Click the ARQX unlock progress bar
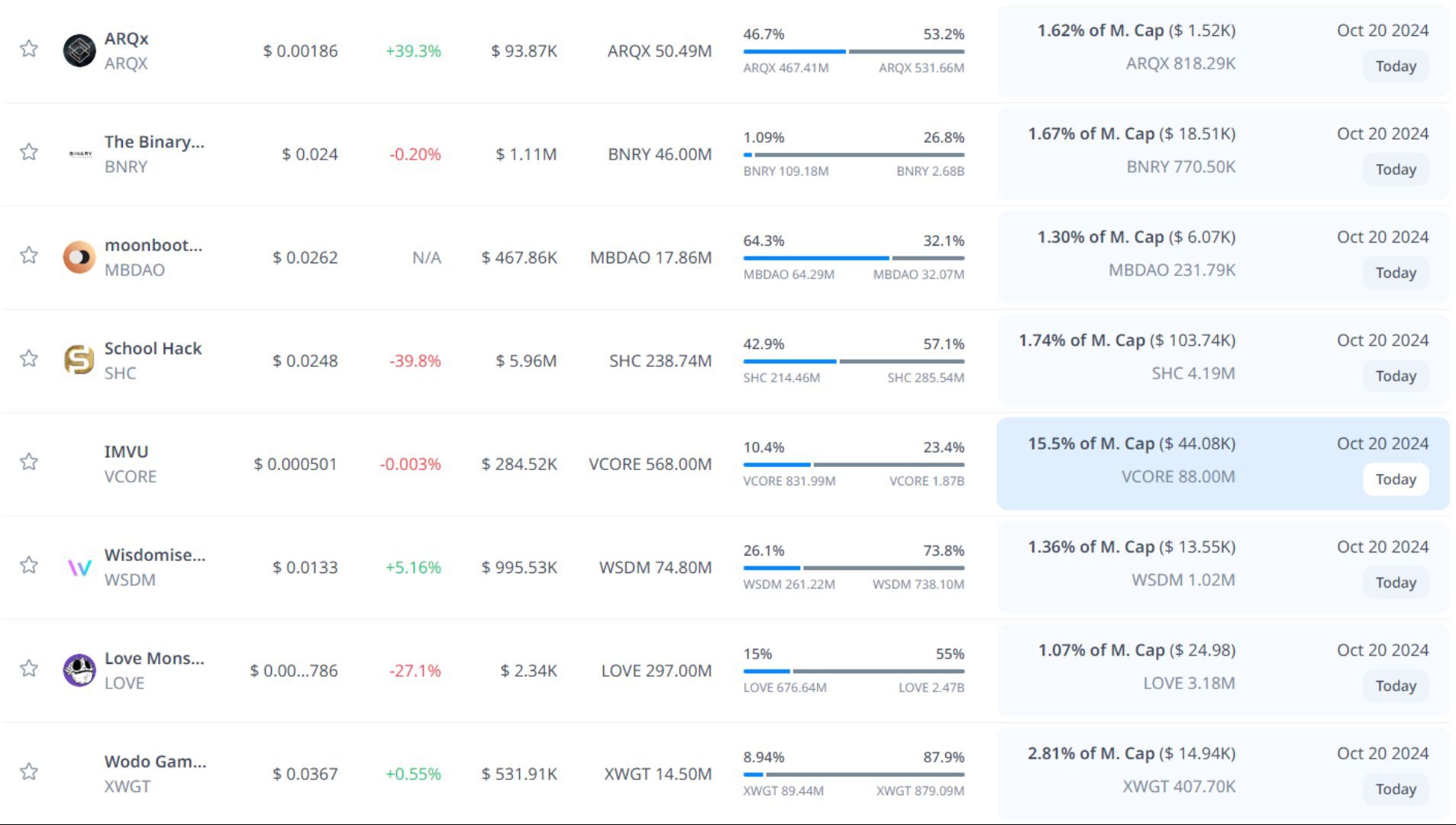Screen dimensions: 1456x825 (853, 52)
